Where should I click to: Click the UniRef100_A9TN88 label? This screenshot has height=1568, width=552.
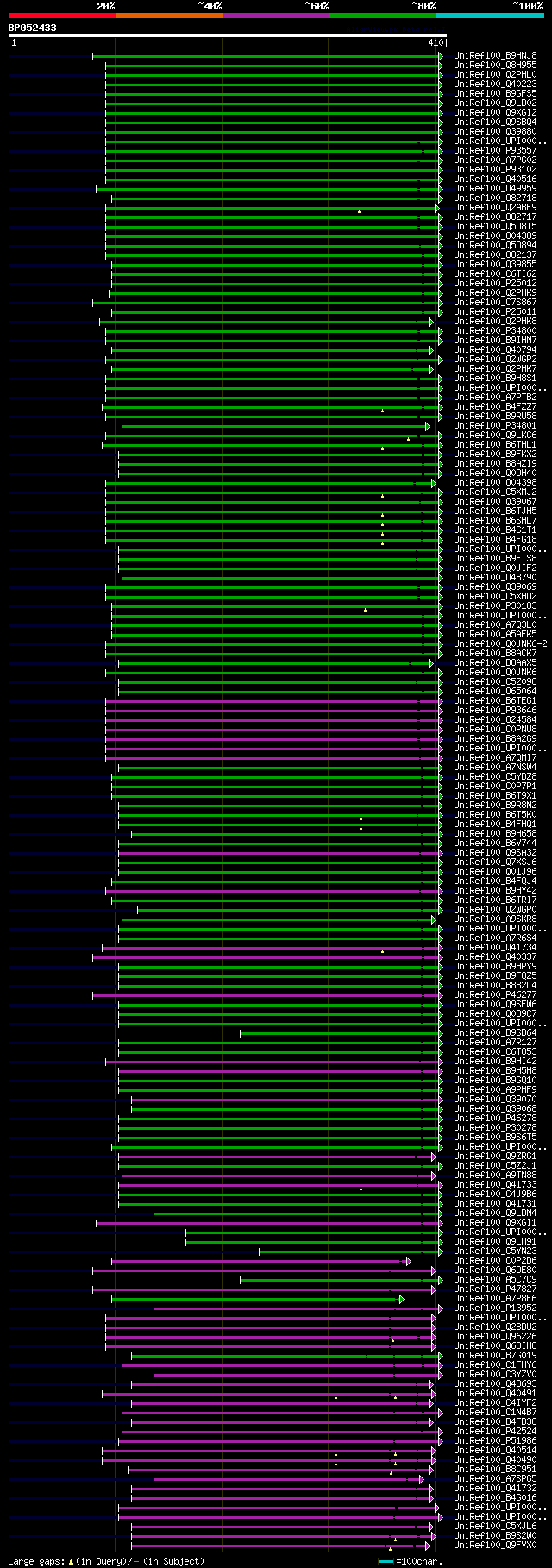[x=495, y=1176]
